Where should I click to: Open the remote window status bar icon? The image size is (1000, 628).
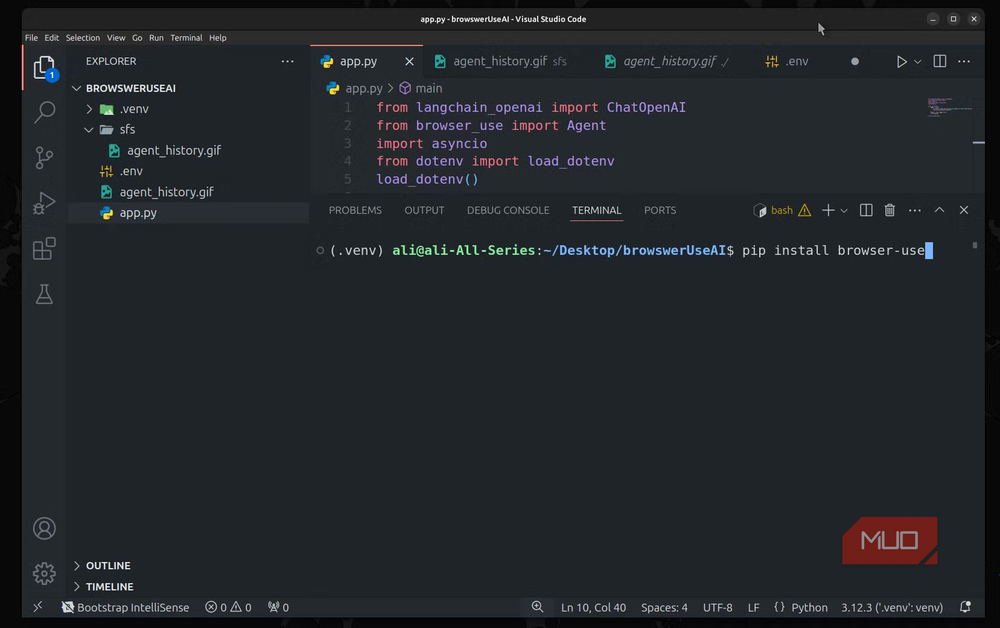(38, 607)
